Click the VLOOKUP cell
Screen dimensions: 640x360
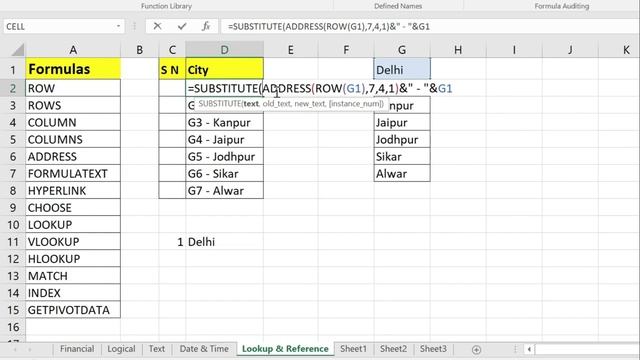(x=73, y=242)
